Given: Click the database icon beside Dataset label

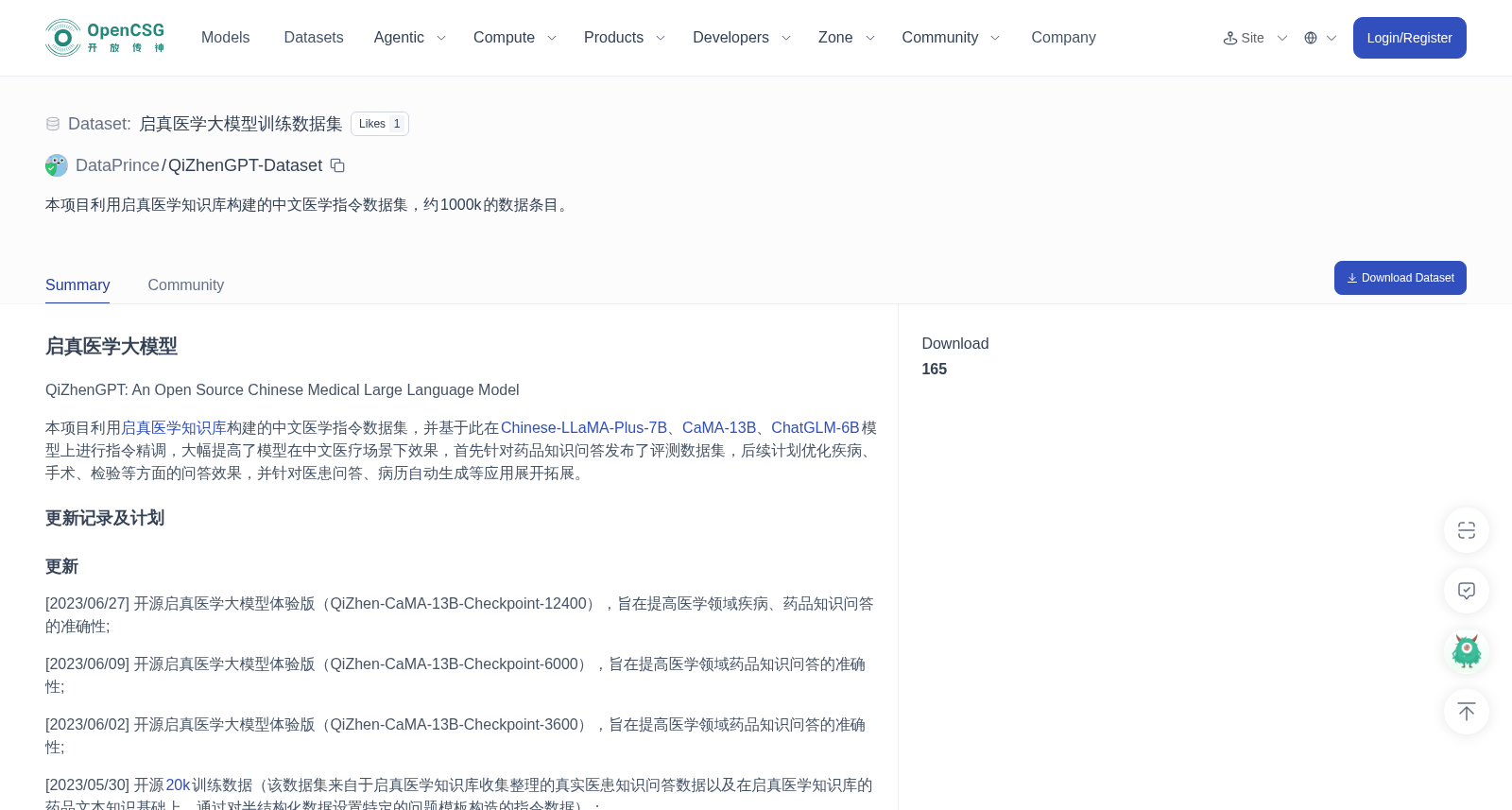Looking at the screenshot, I should (x=53, y=124).
